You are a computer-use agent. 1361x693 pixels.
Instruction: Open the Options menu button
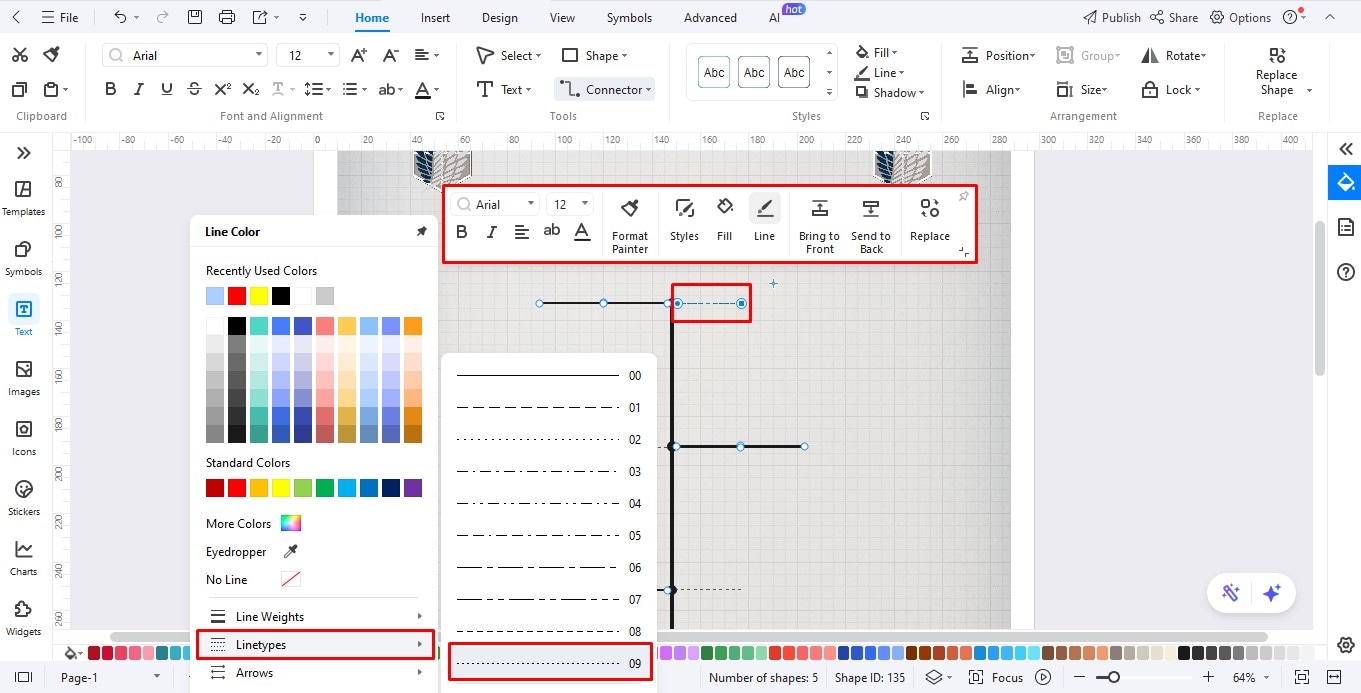coord(1241,17)
